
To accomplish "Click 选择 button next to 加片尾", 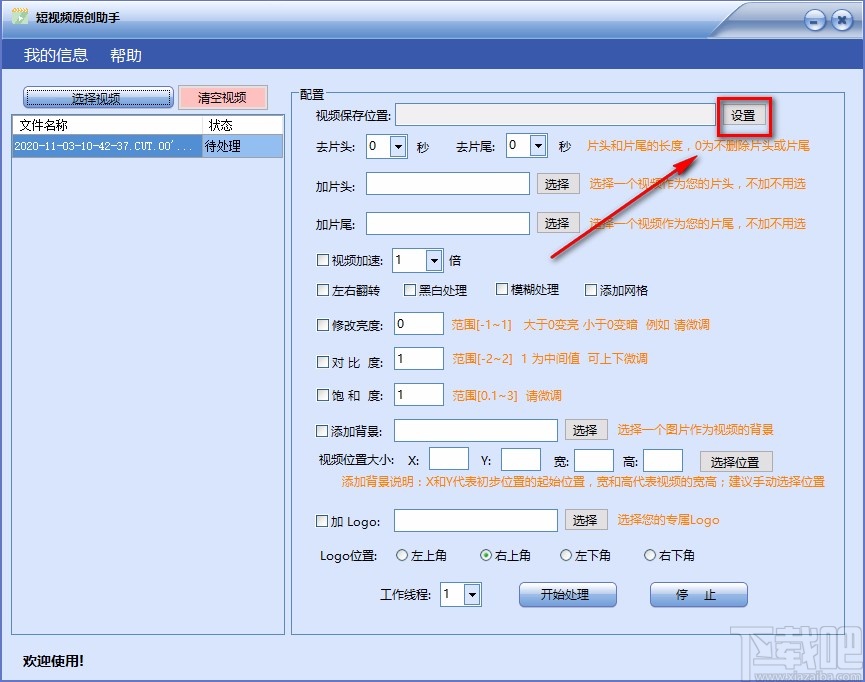I will click(558, 223).
